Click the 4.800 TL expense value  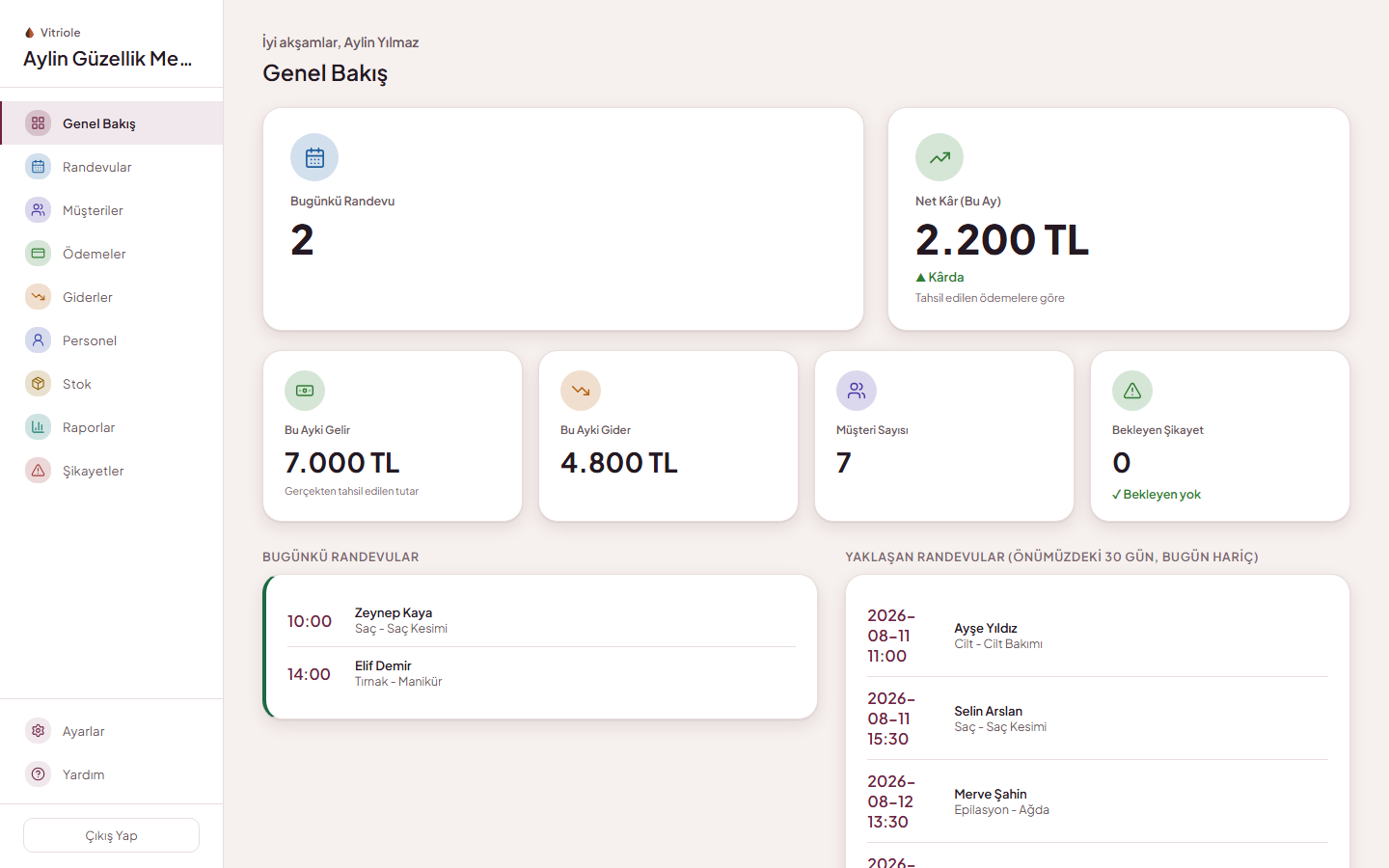pos(619,463)
